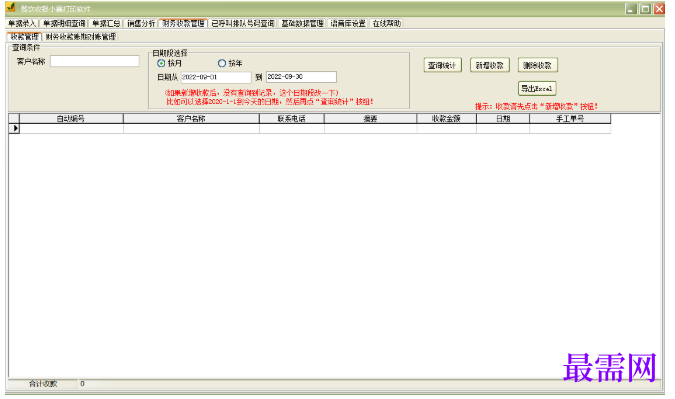The width and height of the screenshot is (675, 399).
Task: Open the 在线帮助 tab
Action: tap(387, 23)
